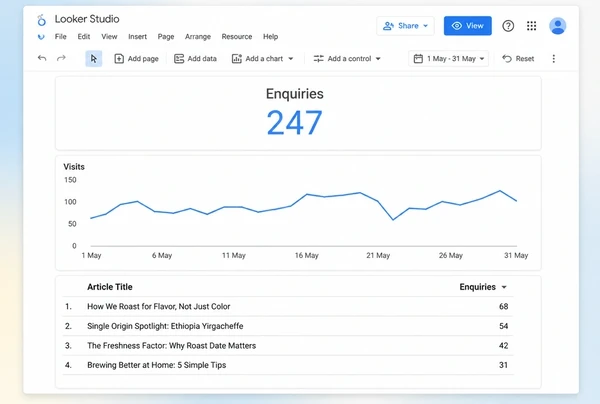Click the Looker Studio logo icon
The image size is (600, 404).
[x=41, y=20]
